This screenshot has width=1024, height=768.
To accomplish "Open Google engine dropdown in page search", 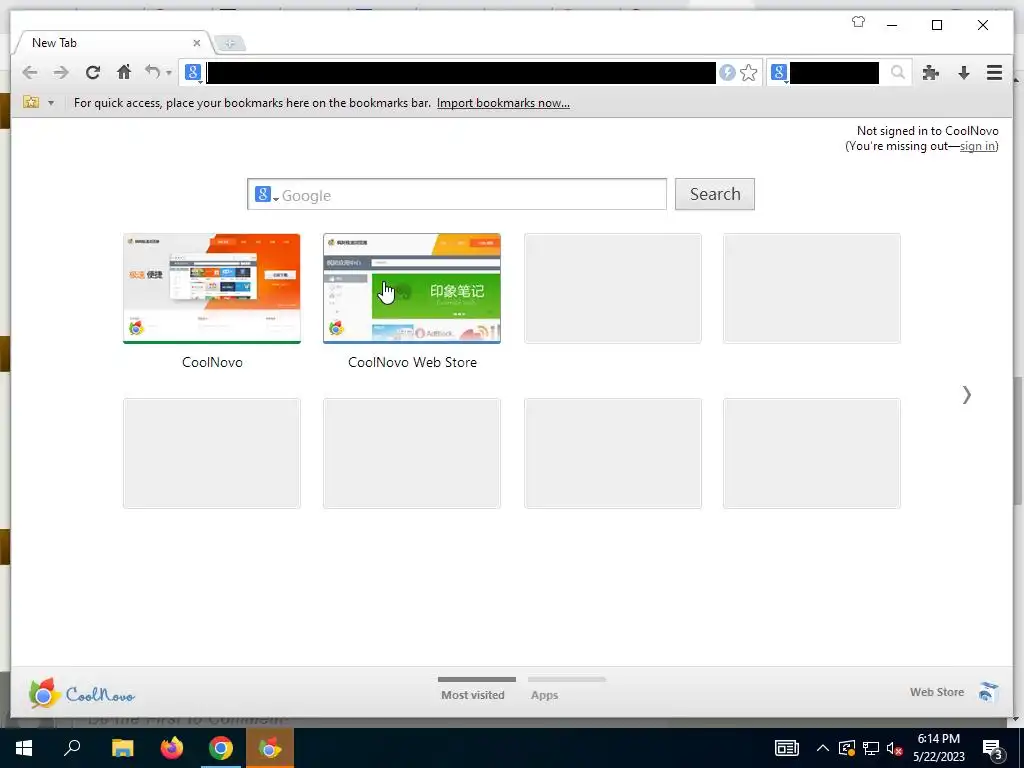I will 266,195.
